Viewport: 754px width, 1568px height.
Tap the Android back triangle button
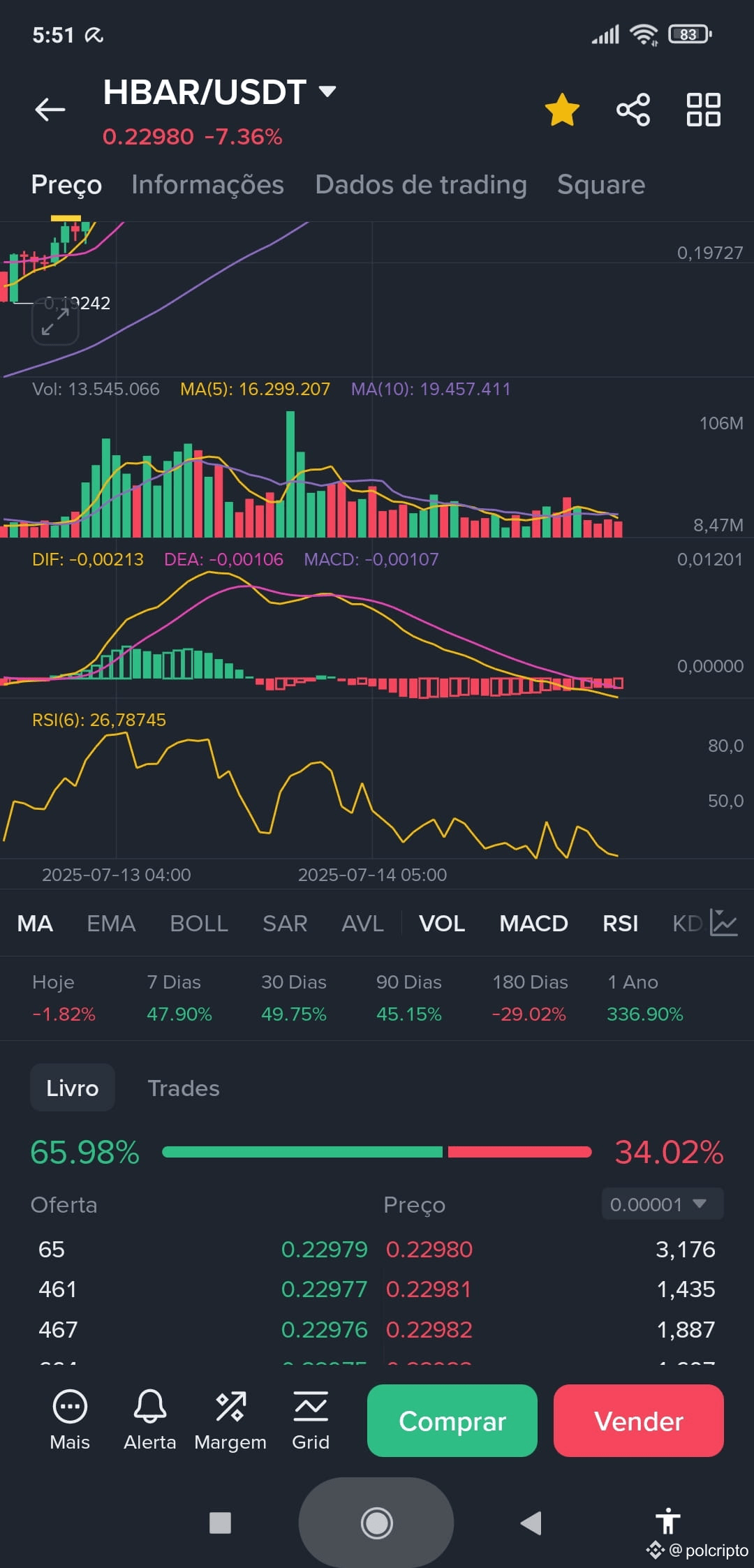click(x=531, y=1523)
